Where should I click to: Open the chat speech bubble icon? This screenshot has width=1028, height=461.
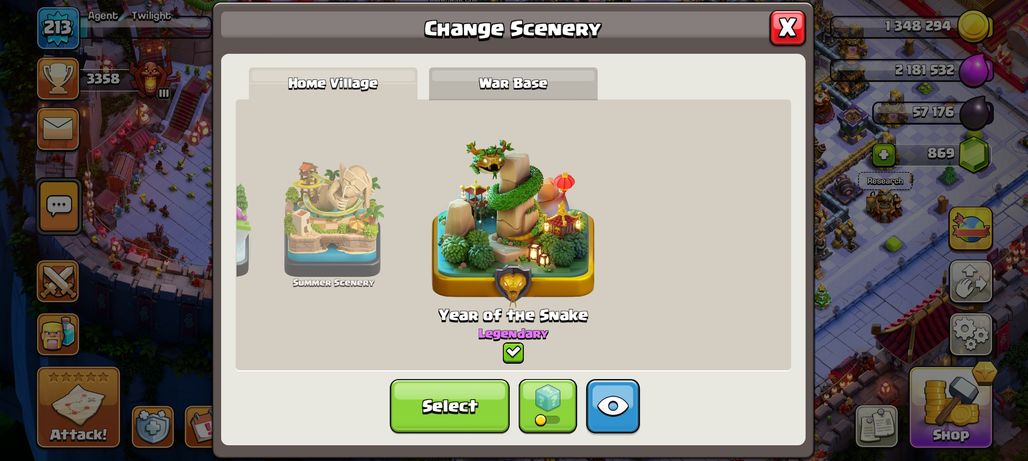[59, 207]
